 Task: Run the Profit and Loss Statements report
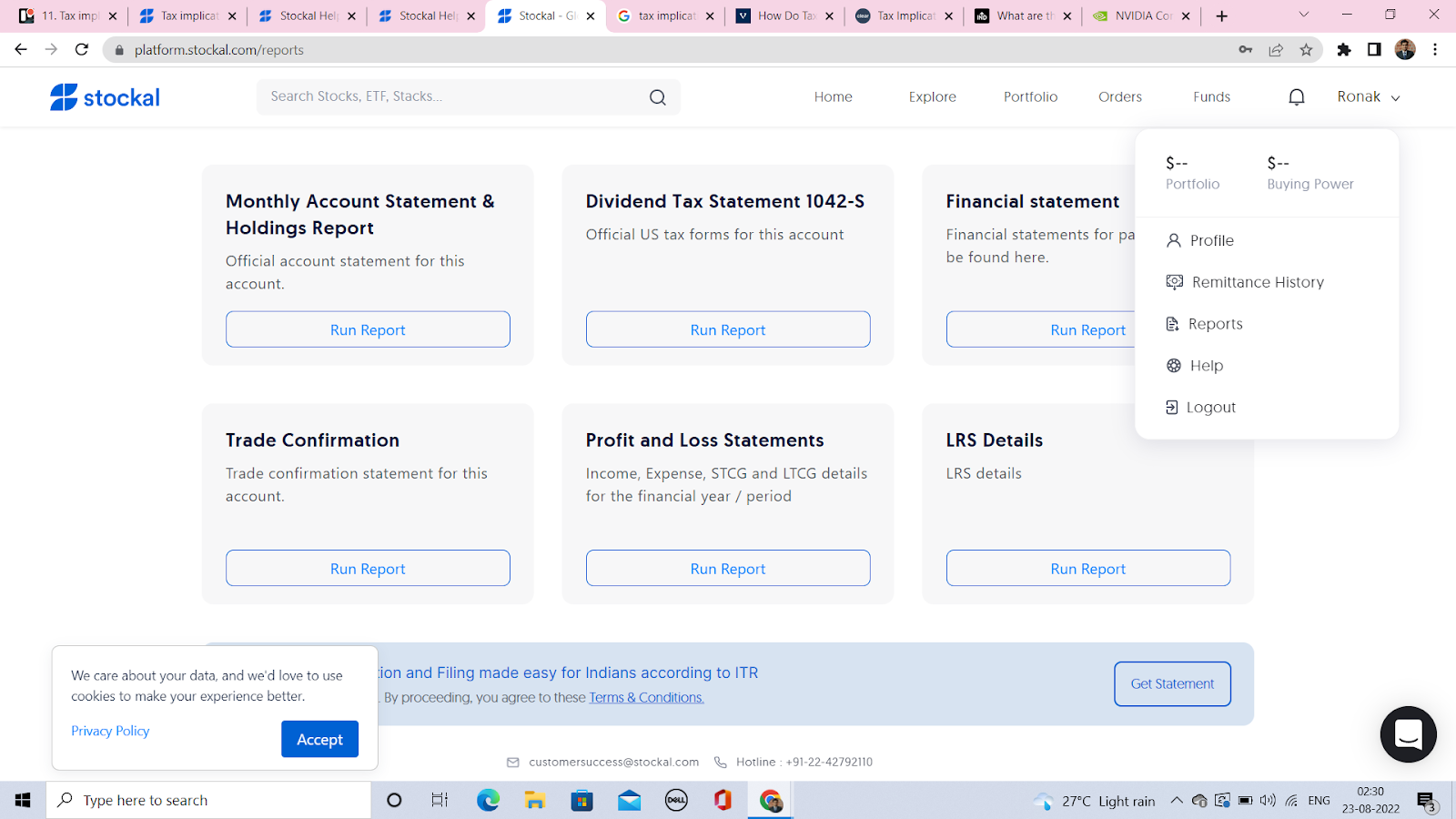(x=728, y=568)
